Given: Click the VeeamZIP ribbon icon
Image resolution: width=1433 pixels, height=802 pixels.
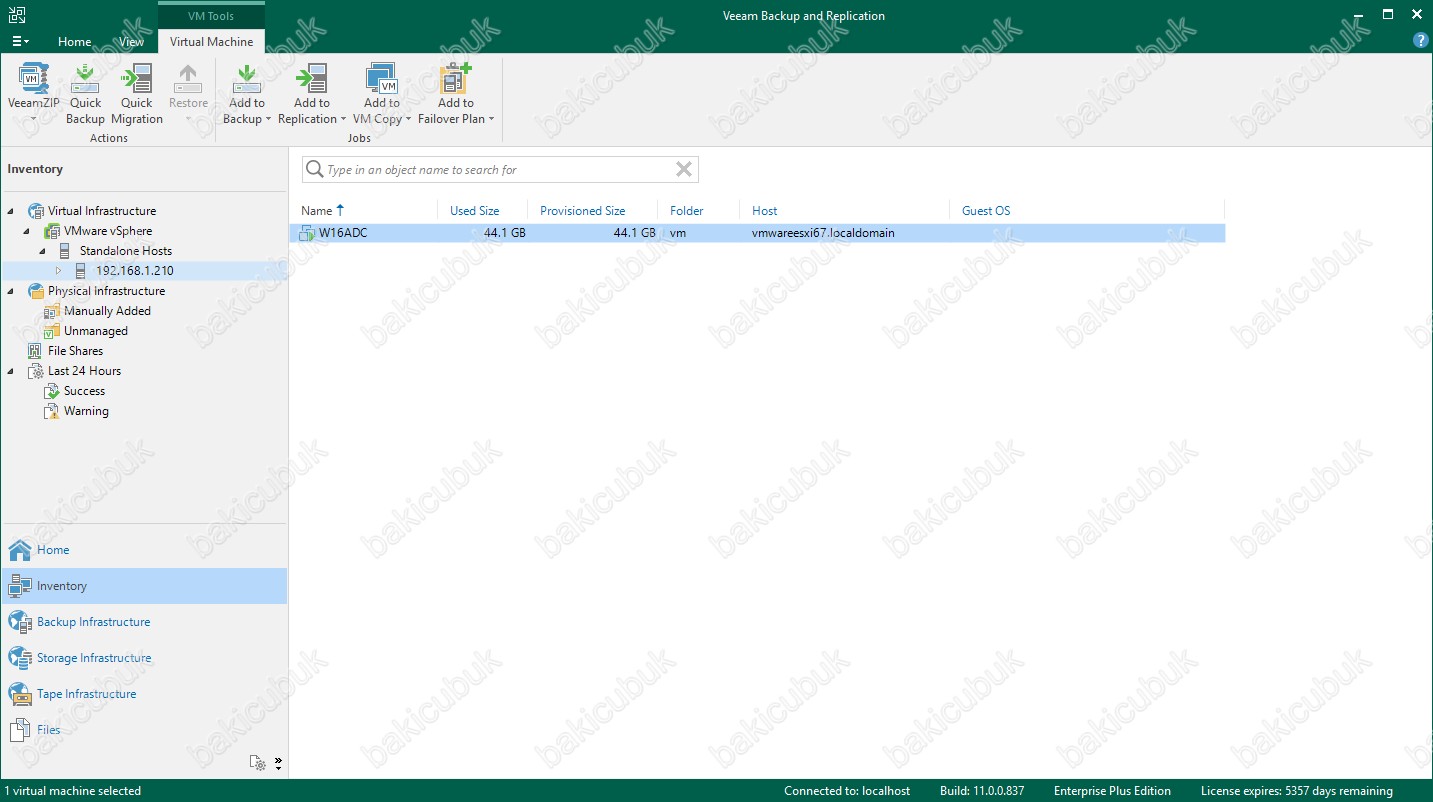Looking at the screenshot, I should coord(33,78).
